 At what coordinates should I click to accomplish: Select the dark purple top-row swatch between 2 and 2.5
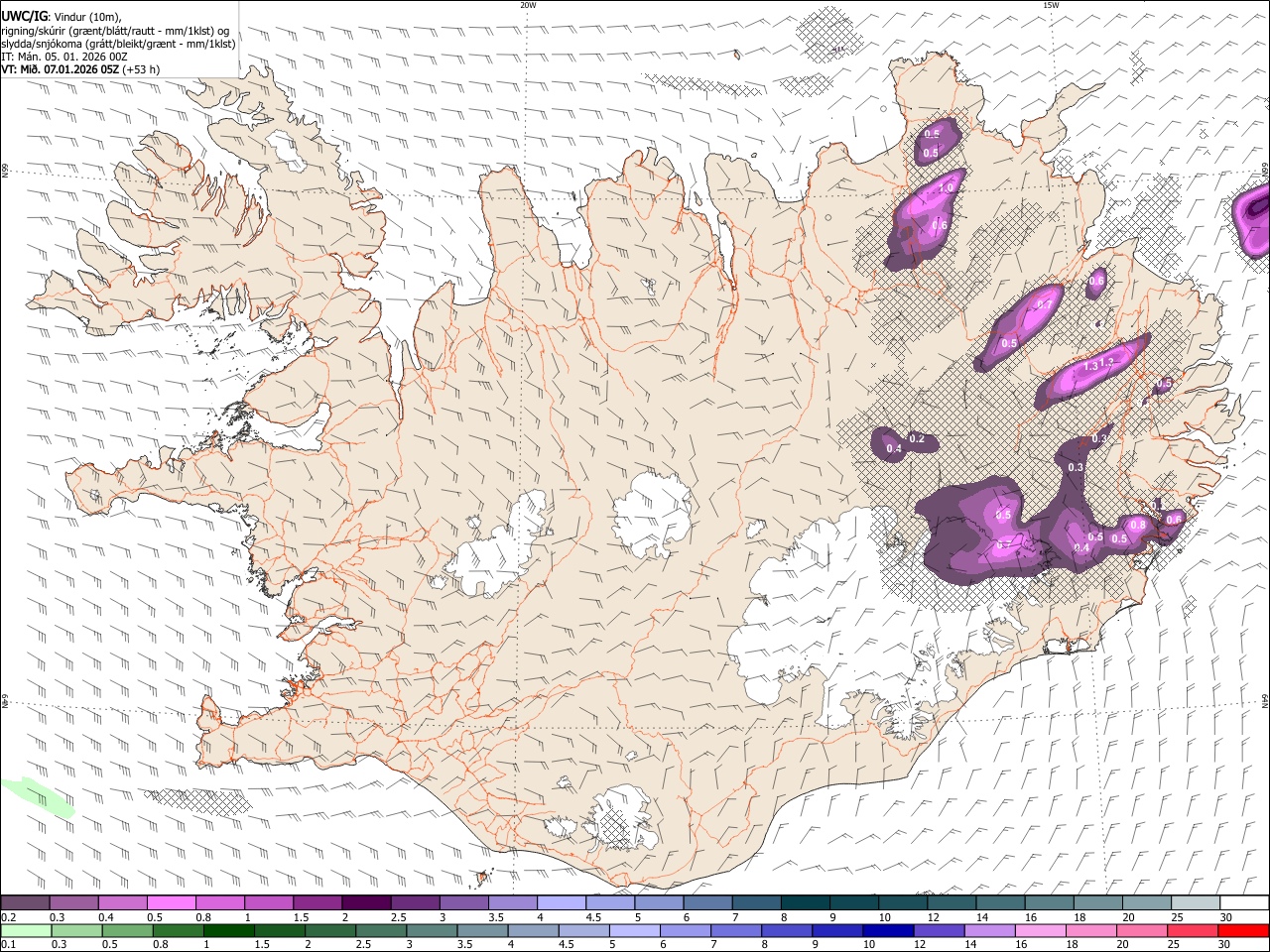click(x=366, y=903)
